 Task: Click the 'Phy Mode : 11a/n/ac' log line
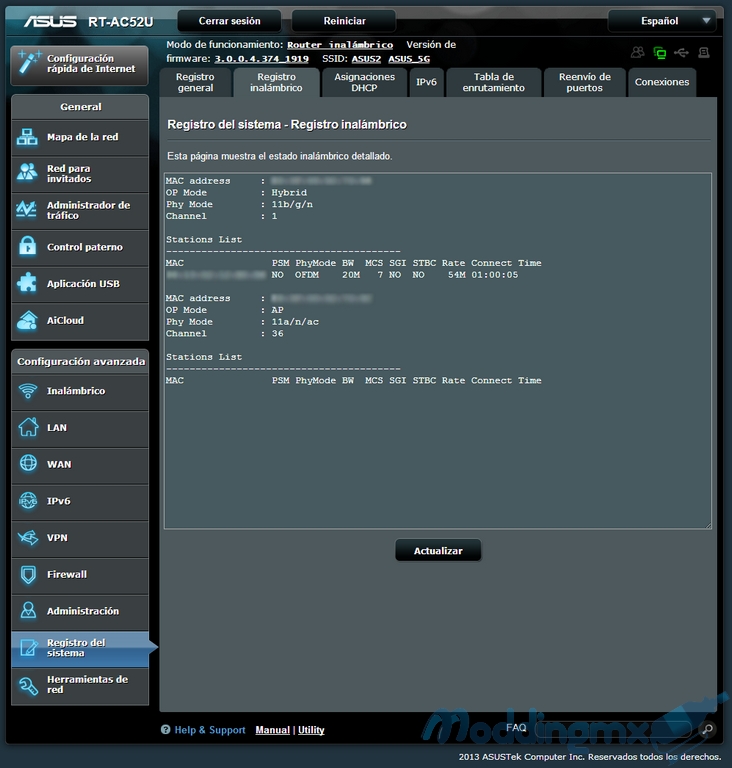point(242,322)
